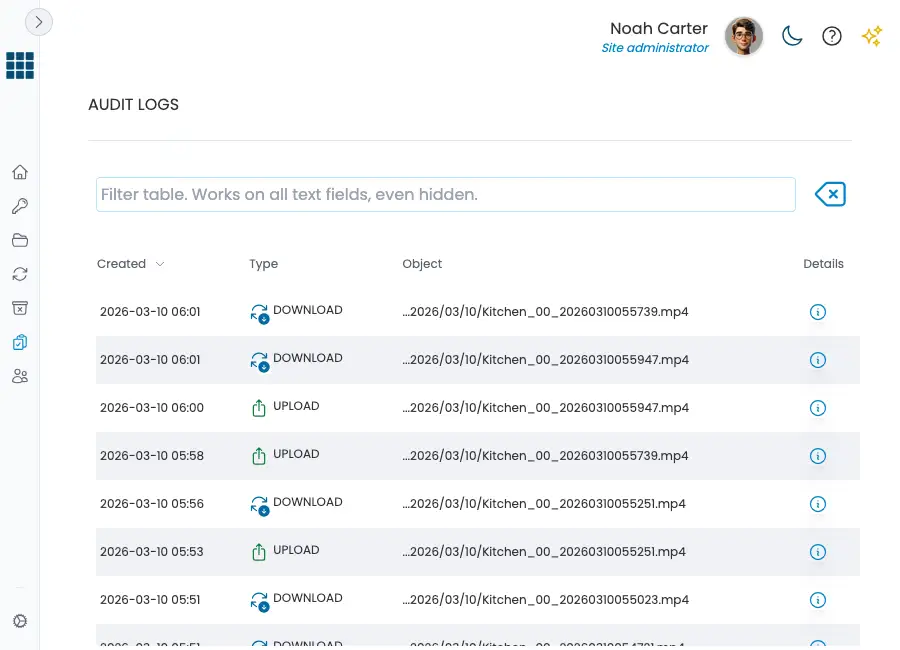Image resolution: width=900 pixels, height=650 pixels.
Task: Switch to the Details column header
Action: coord(823,264)
